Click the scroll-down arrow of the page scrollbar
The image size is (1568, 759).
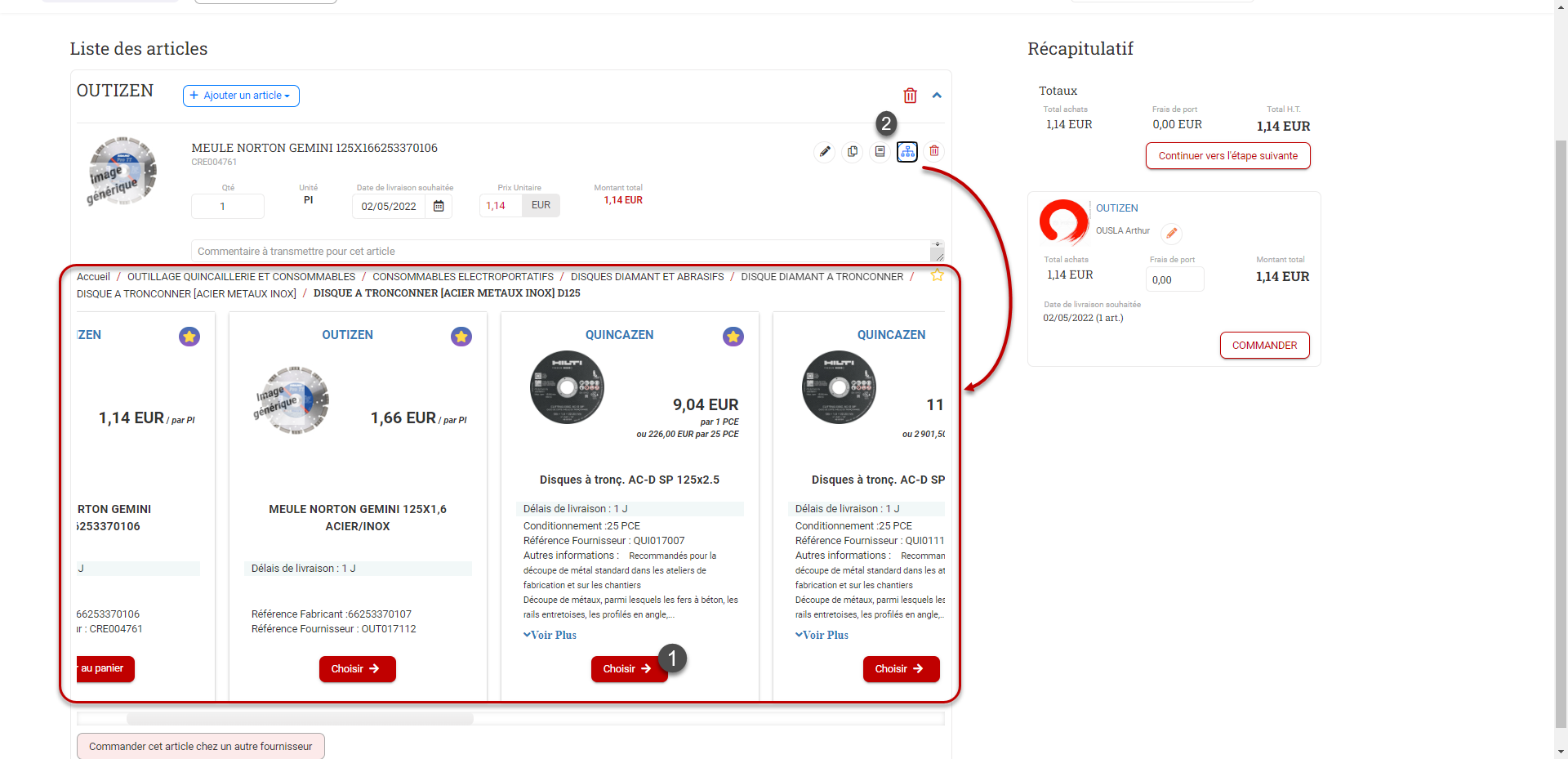[x=1561, y=752]
